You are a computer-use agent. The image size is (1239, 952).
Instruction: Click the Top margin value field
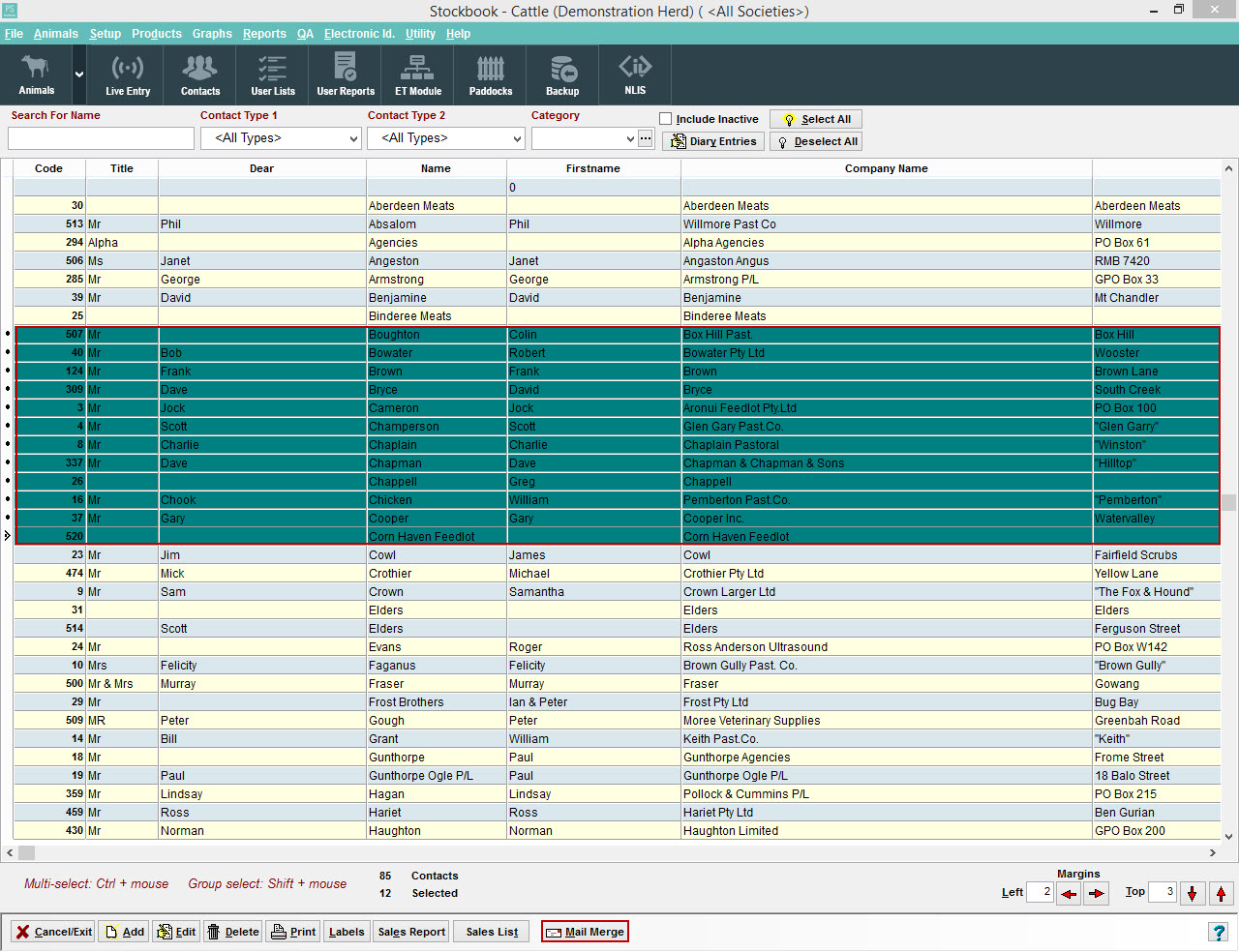coord(1163,892)
